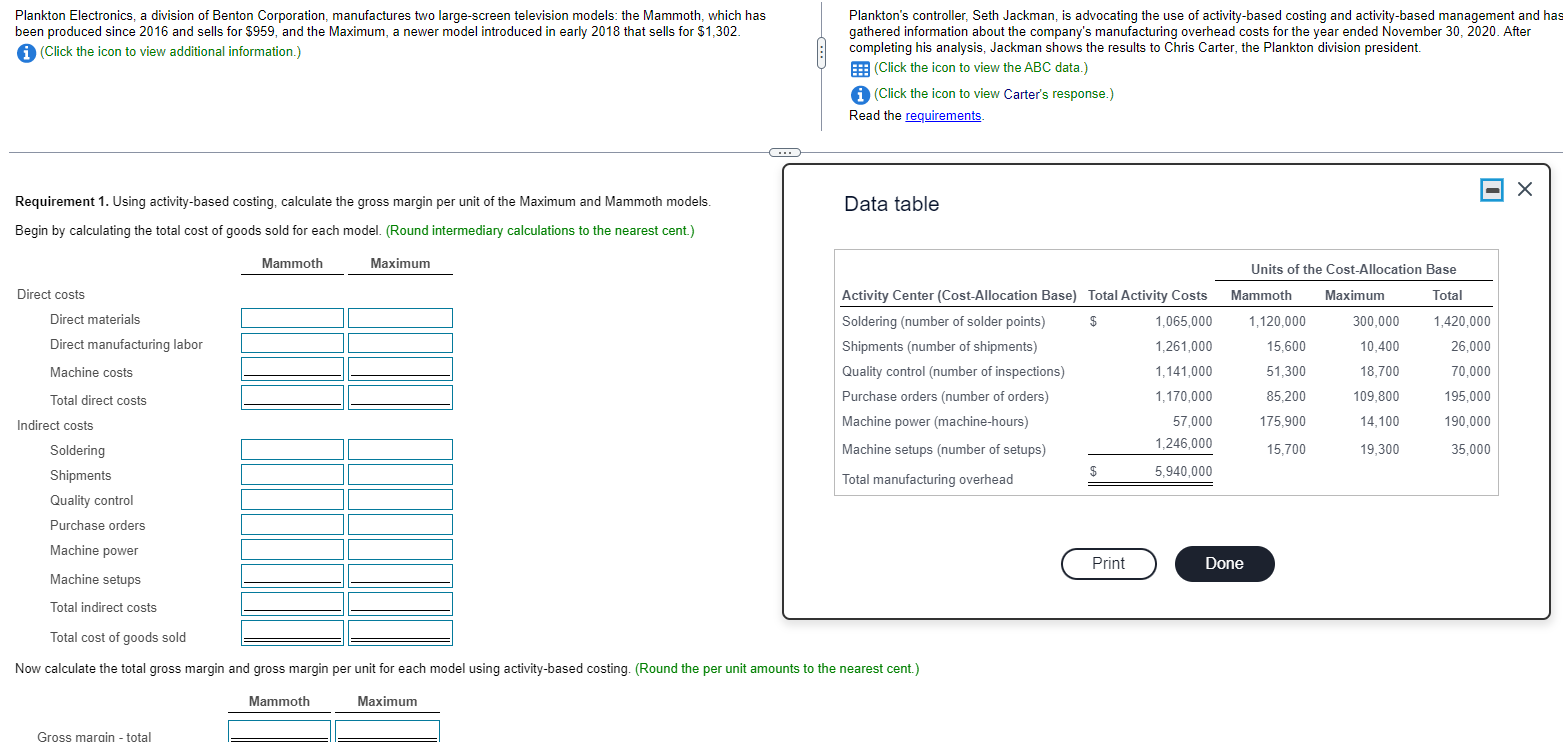The height and width of the screenshot is (744, 1563).
Task: Select Maximum Shipments input field
Action: pos(400,475)
